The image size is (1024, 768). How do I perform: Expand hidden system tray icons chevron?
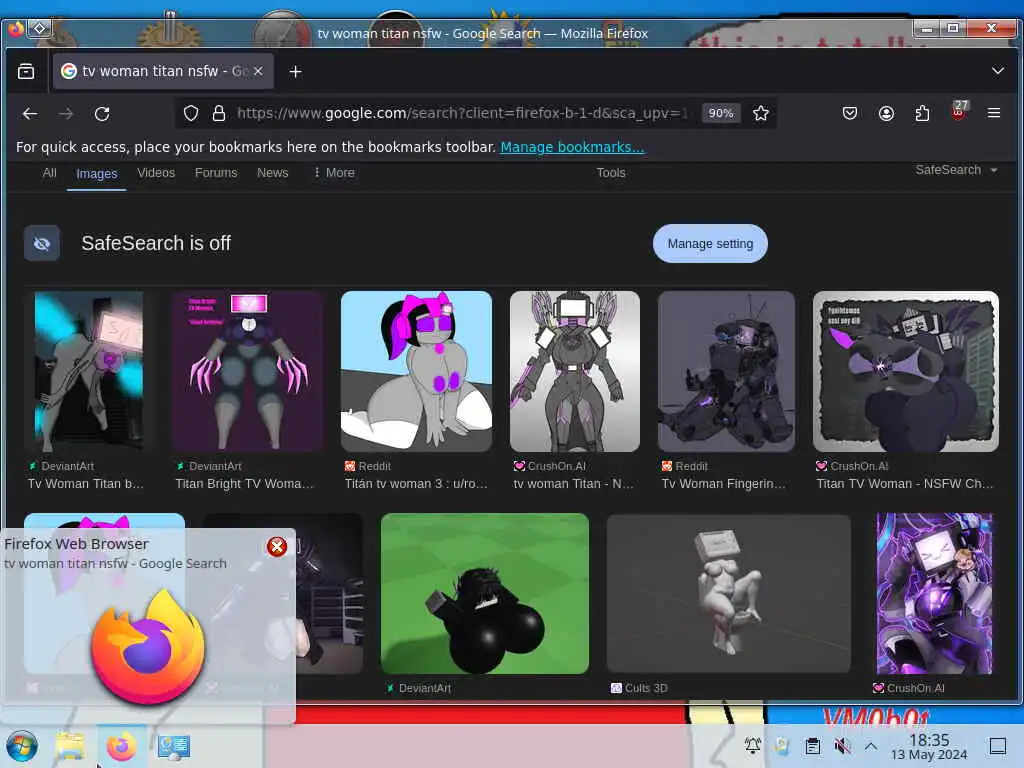[871, 746]
